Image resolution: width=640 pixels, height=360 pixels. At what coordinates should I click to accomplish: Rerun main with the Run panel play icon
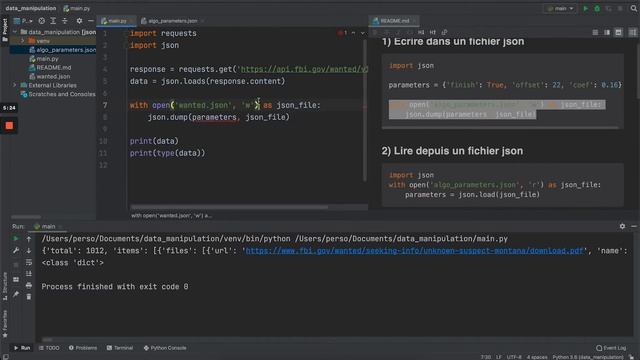coord(16,238)
